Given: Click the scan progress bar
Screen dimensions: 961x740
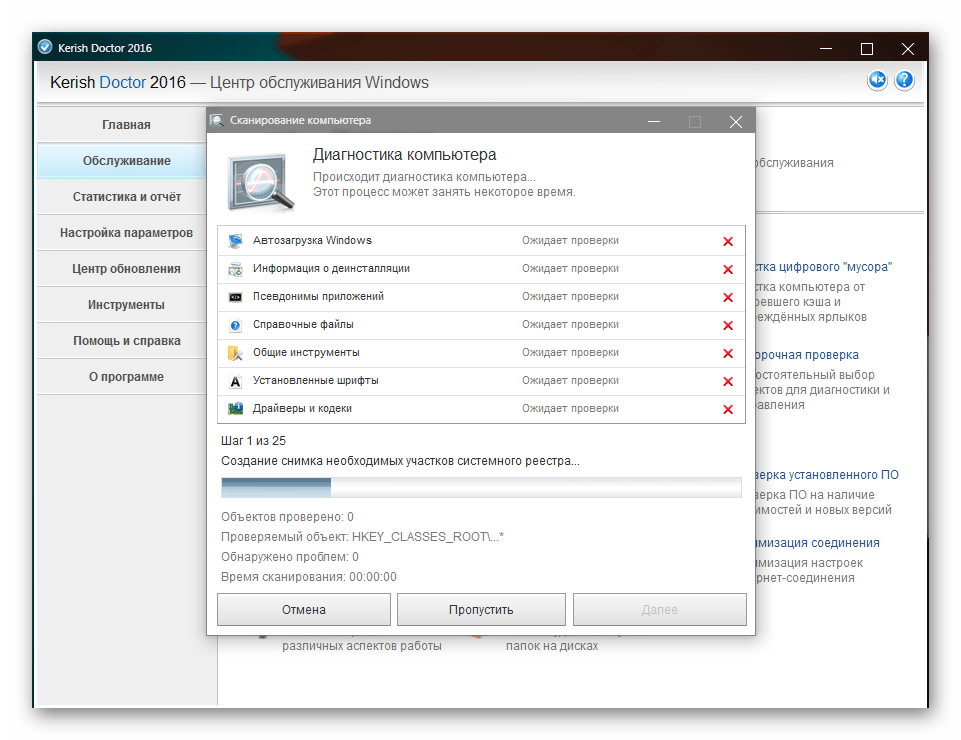Looking at the screenshot, I should [481, 488].
